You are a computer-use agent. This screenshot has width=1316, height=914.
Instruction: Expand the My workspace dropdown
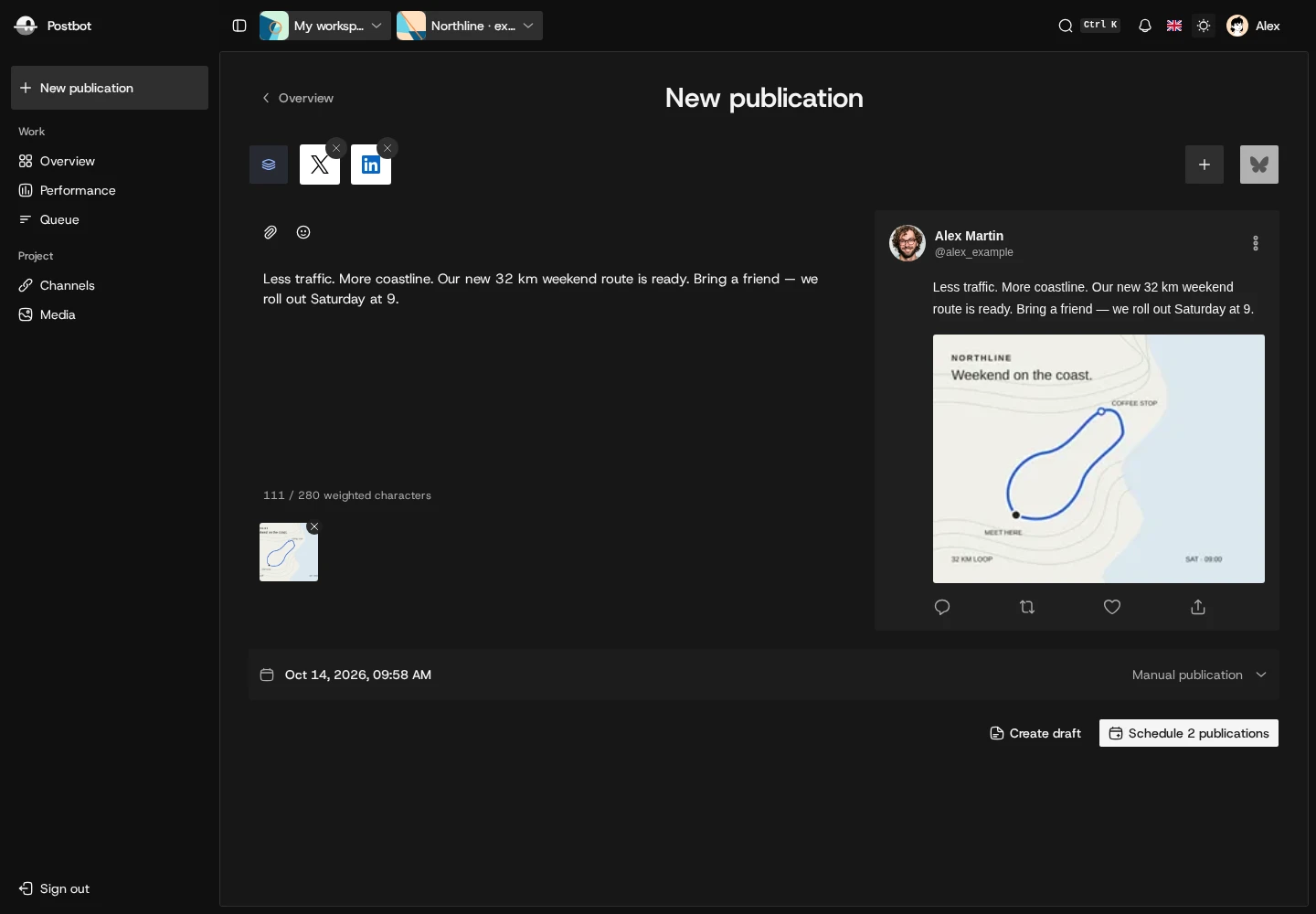325,26
